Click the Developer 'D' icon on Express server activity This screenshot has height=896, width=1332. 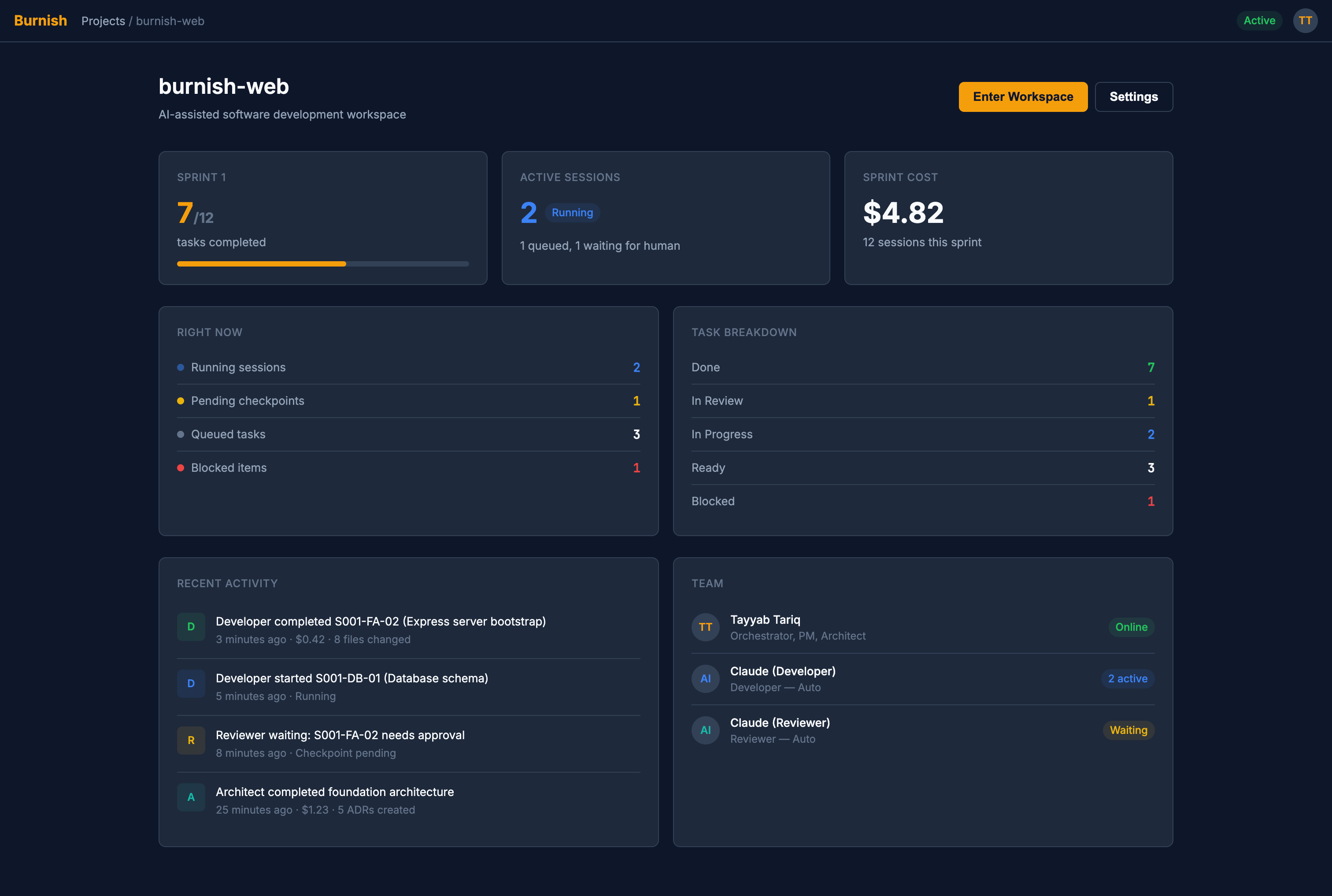tap(191, 626)
